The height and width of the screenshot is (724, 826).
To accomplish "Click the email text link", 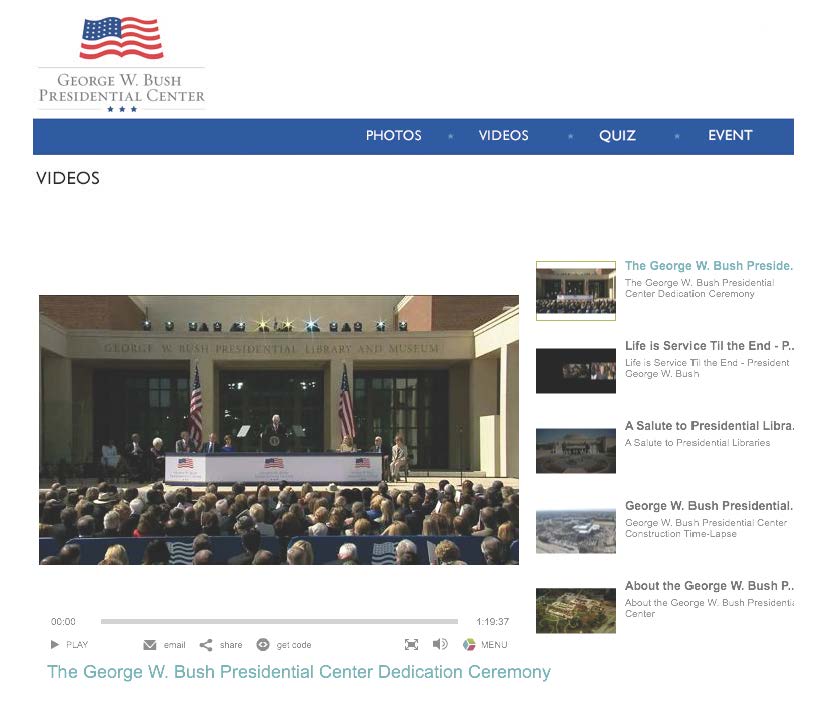I will click(x=174, y=645).
